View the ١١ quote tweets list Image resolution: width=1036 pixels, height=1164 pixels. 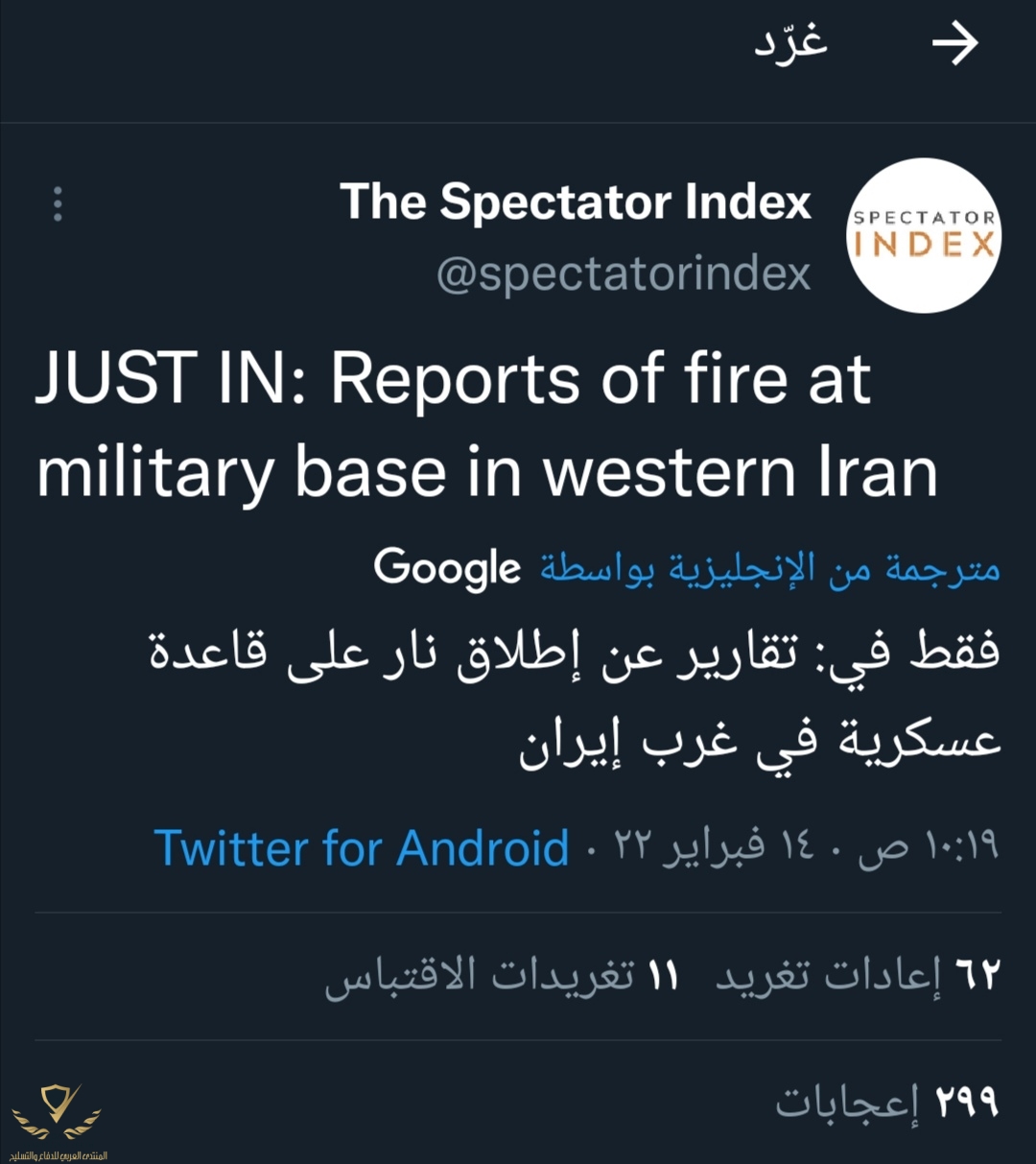(x=502, y=976)
